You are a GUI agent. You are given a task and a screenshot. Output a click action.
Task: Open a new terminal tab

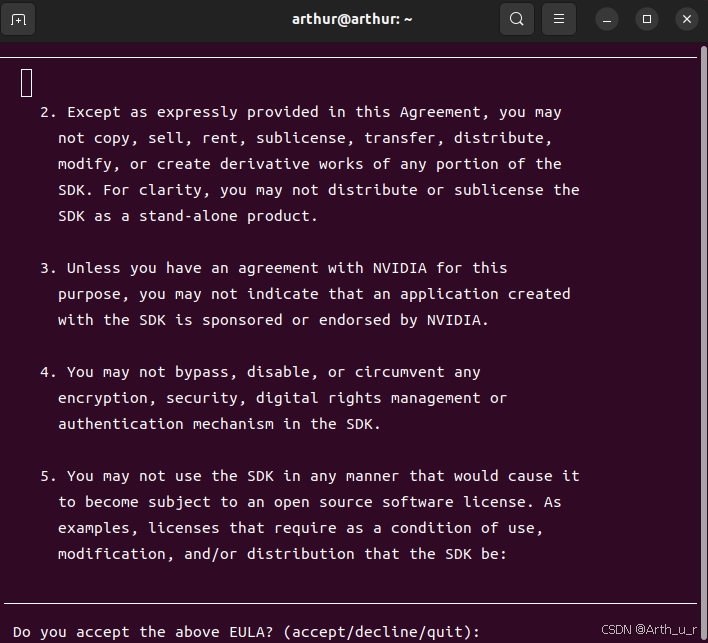click(18, 19)
